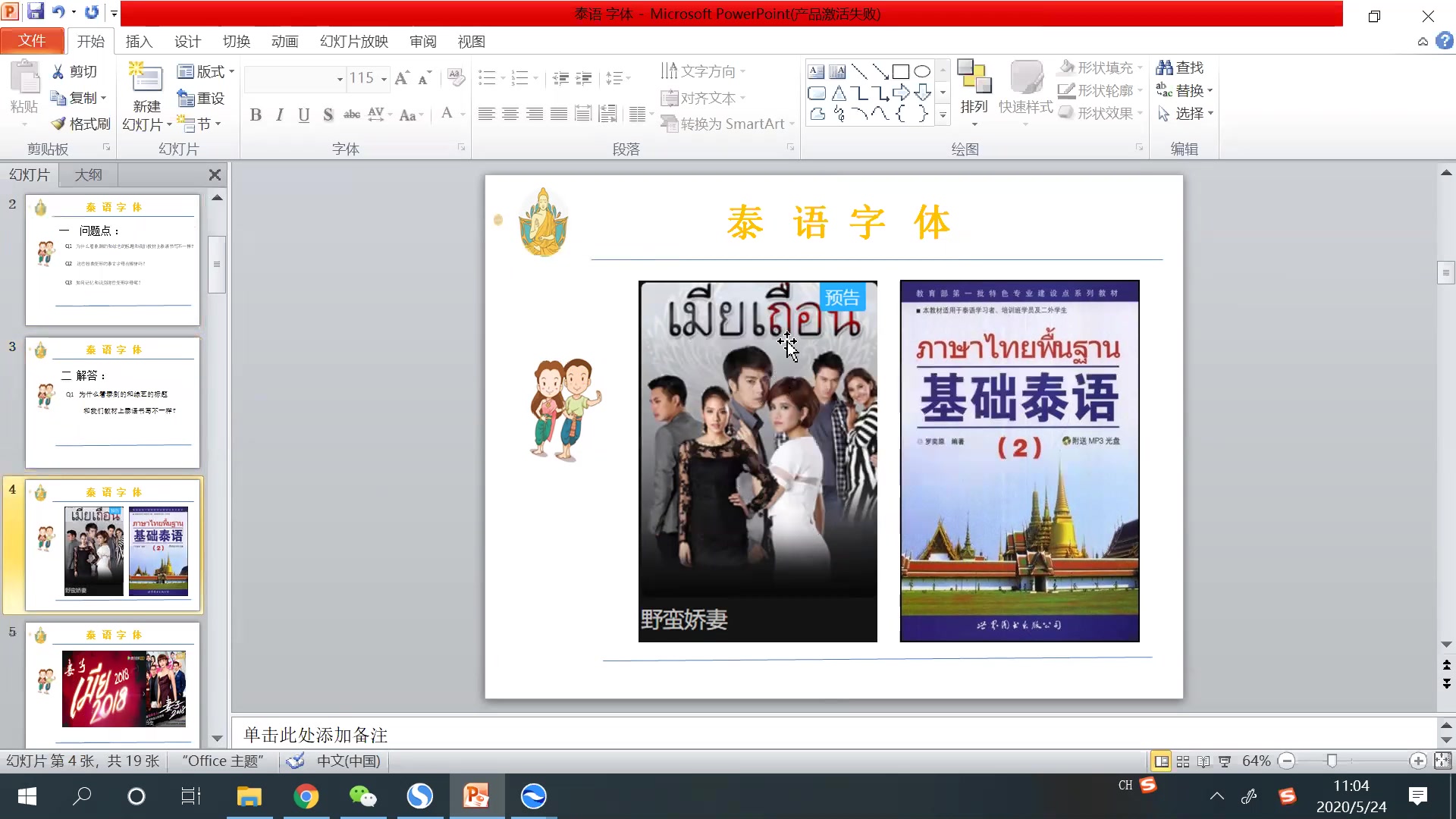
Task: Click fit slide to window icon
Action: coord(1443,761)
